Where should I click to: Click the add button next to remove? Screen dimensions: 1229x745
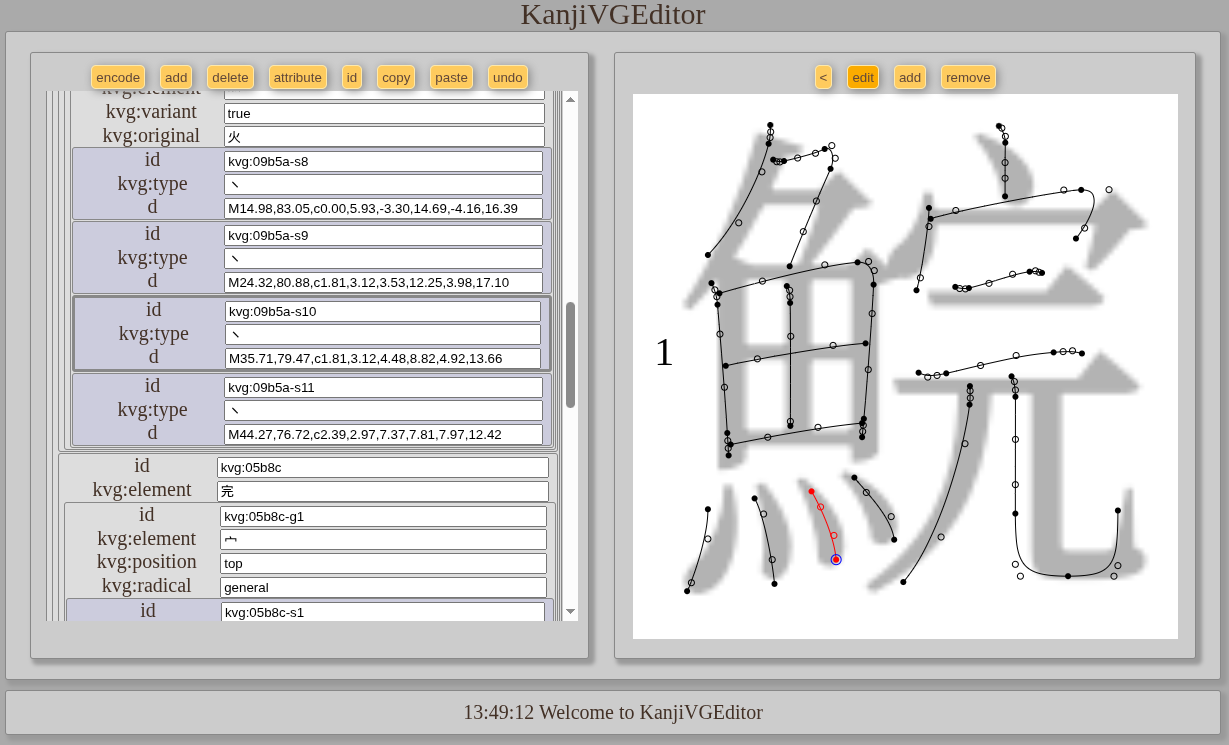pos(910,77)
